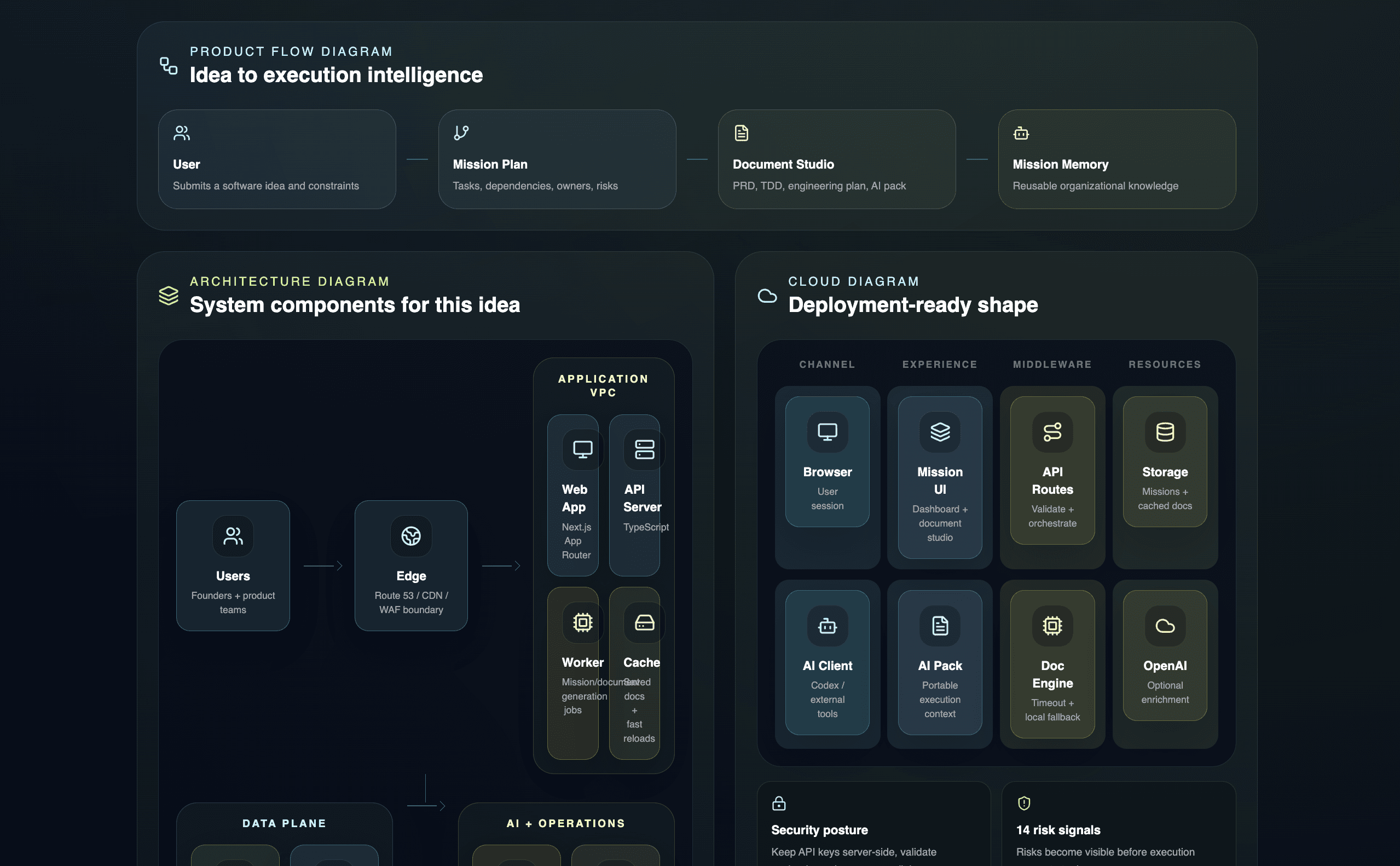Click the OpenAI cloud icon

click(1165, 626)
